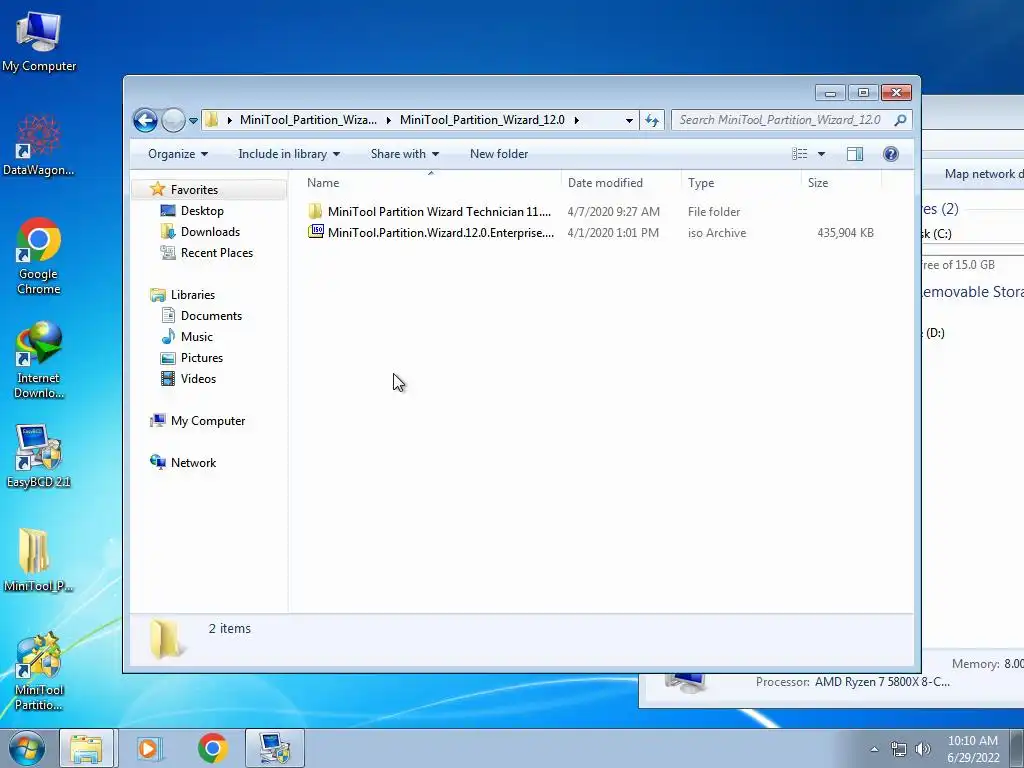Click the DataWagon desktop shortcut
This screenshot has width=1024, height=768.
click(39, 146)
